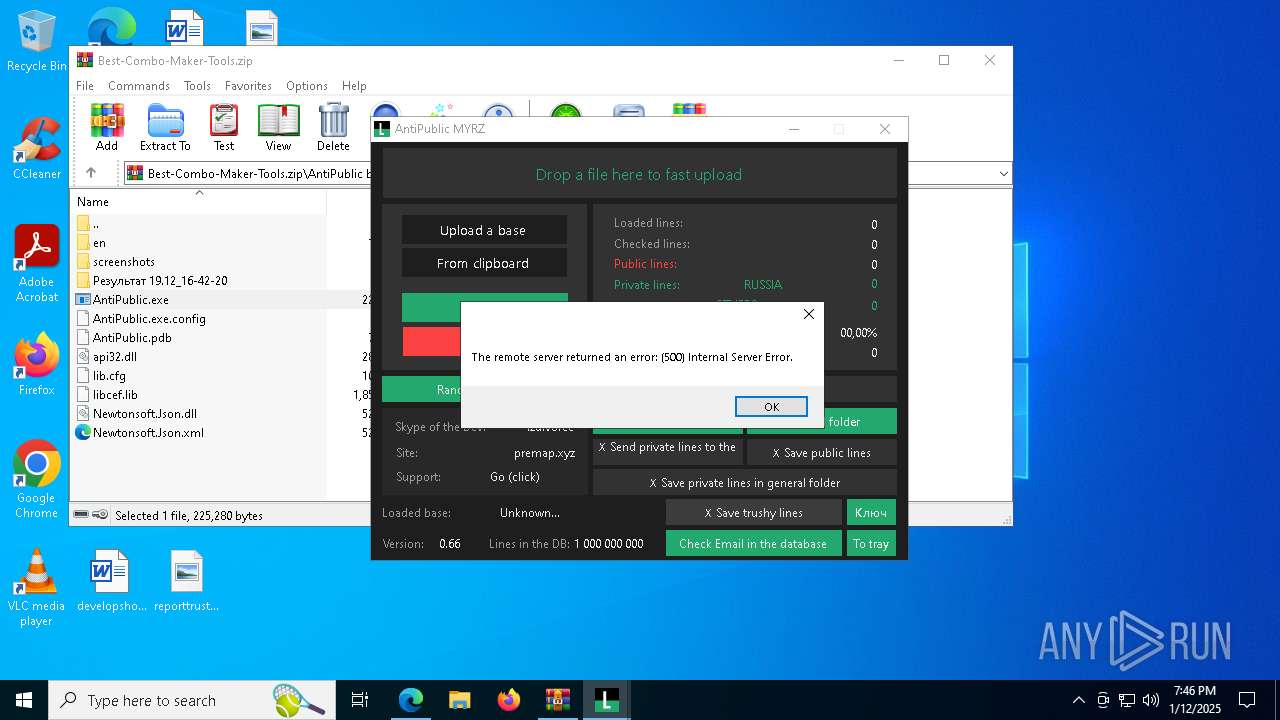This screenshot has width=1280, height=720.
Task: Click the To tray button
Action: coord(871,543)
